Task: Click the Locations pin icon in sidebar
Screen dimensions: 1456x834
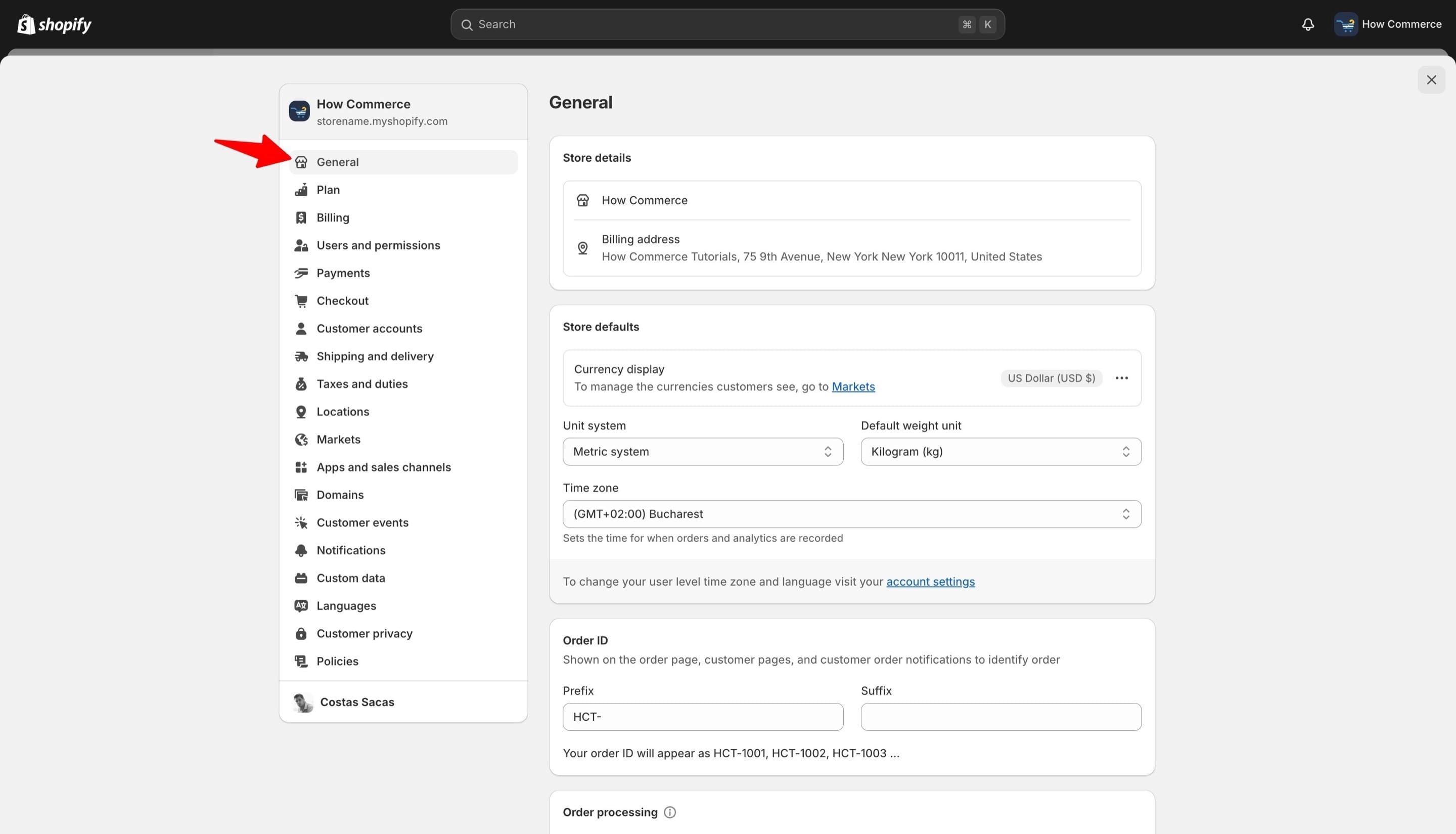Action: coord(301,412)
